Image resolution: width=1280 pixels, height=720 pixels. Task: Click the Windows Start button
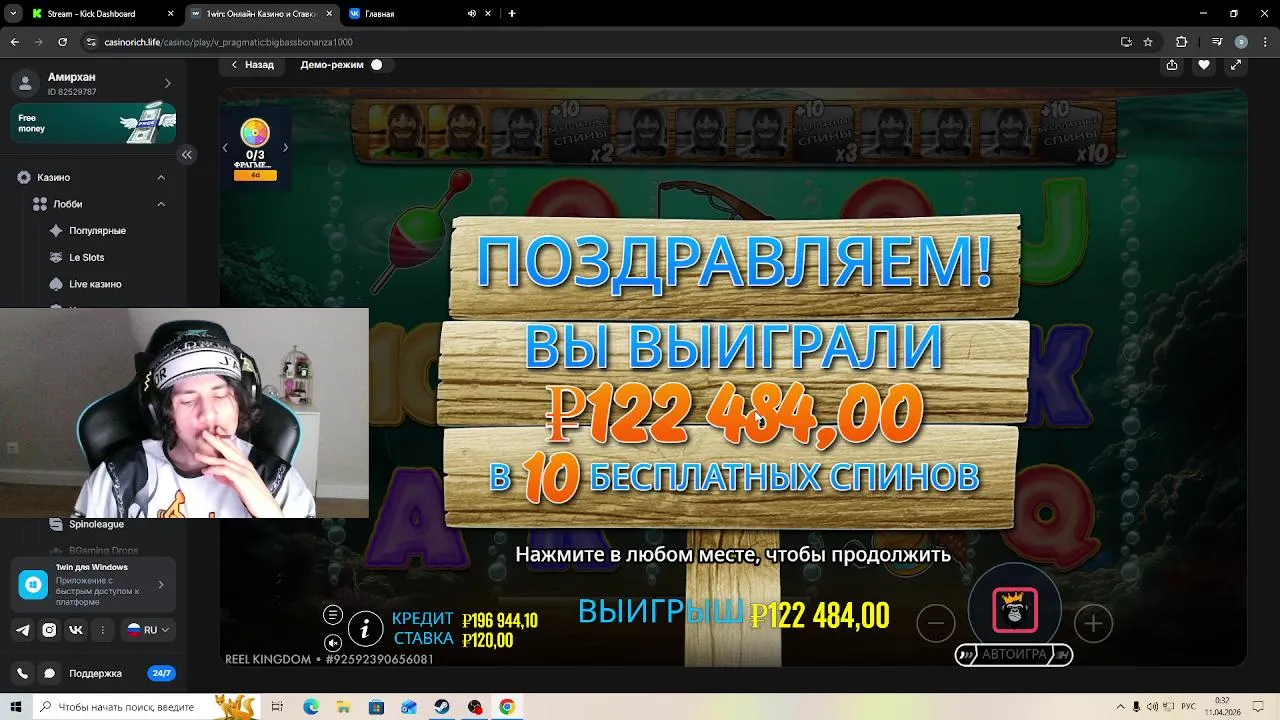(x=16, y=707)
